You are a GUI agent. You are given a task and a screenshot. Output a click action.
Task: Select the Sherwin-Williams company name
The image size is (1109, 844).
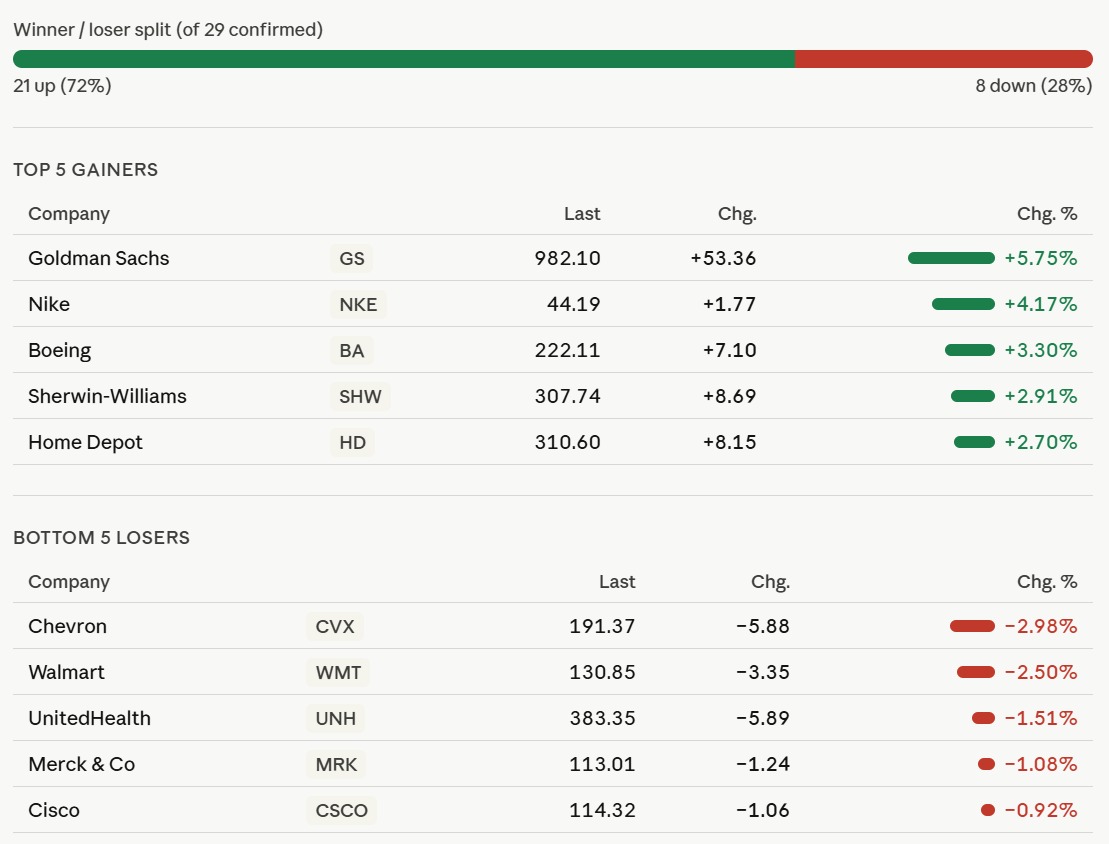[x=108, y=396]
